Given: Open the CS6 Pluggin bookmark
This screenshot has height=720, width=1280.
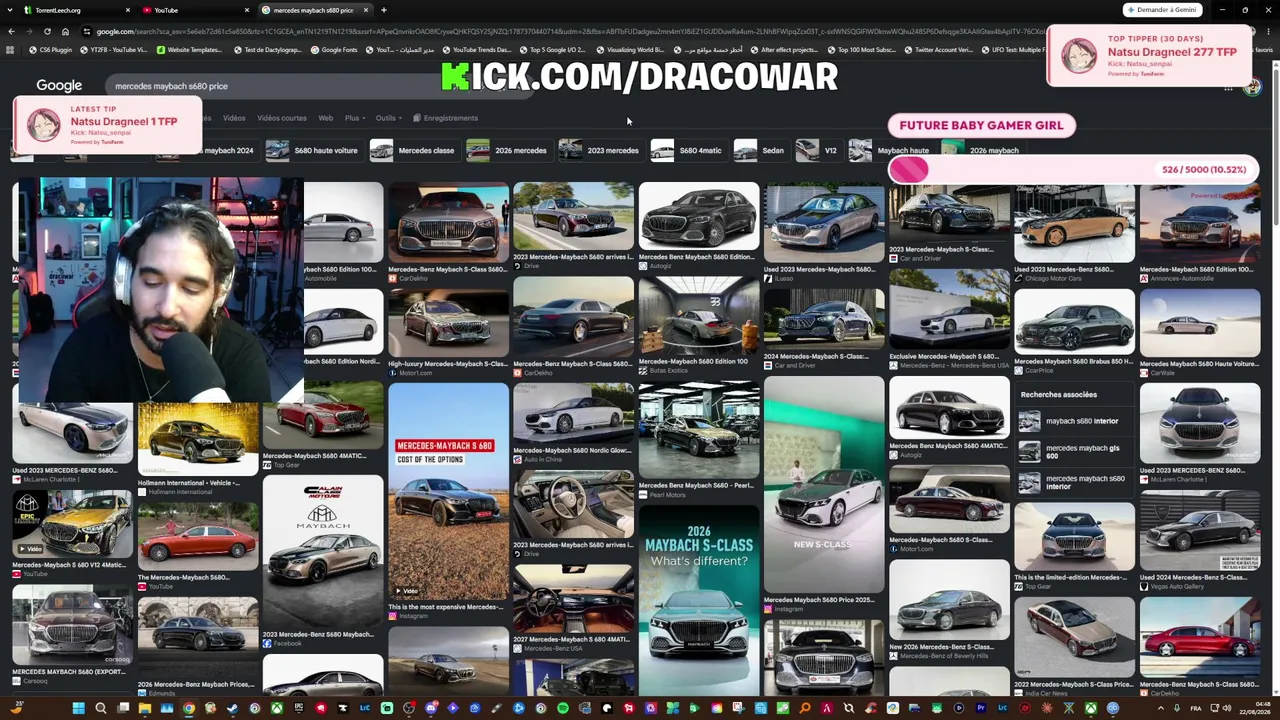Looking at the screenshot, I should 51,50.
